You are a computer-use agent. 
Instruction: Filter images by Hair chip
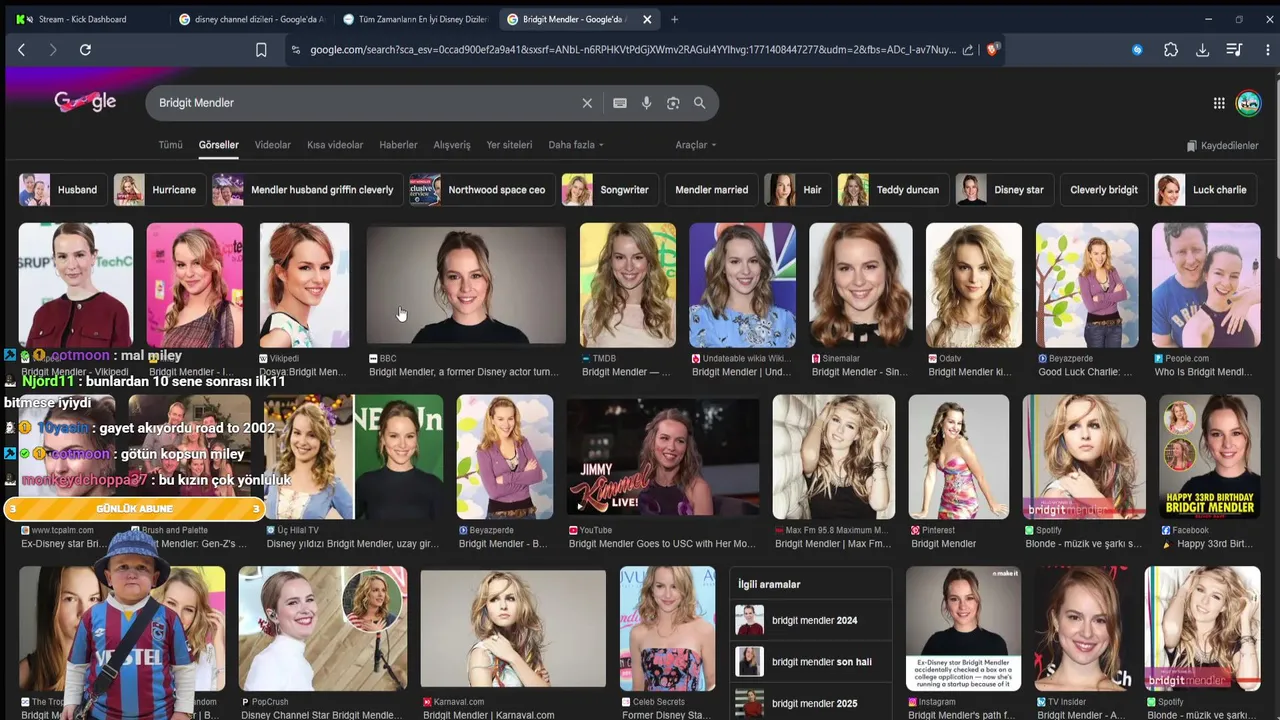click(x=798, y=190)
